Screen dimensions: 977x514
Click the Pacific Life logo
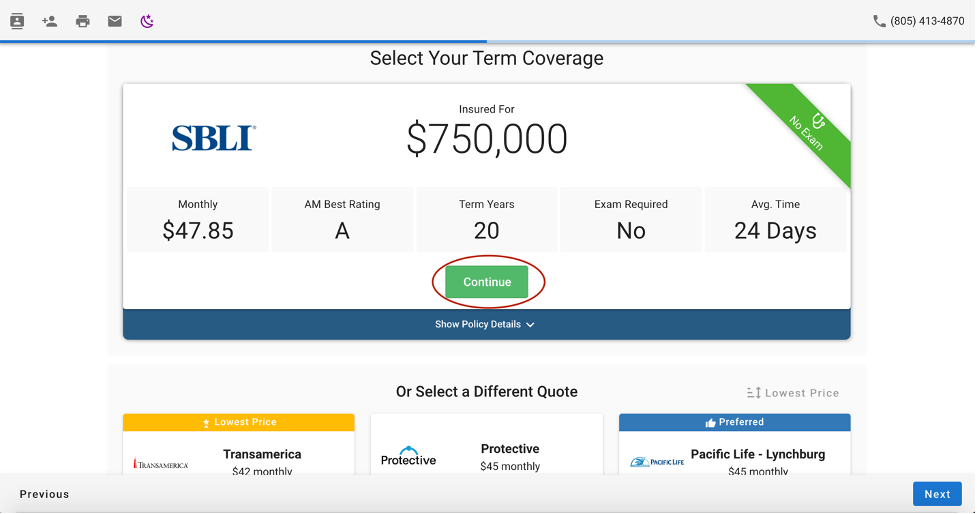(657, 462)
